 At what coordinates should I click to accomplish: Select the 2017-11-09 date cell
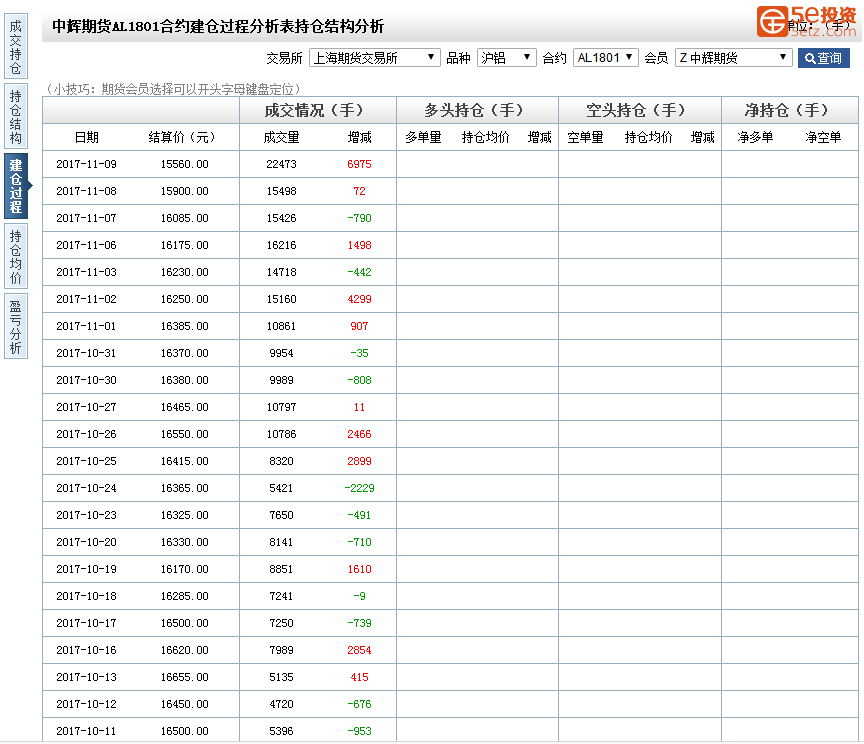(x=87, y=164)
